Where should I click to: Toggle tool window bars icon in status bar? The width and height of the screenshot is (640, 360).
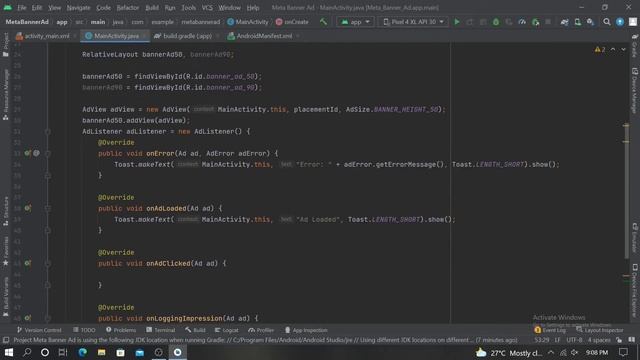click(x=6, y=340)
